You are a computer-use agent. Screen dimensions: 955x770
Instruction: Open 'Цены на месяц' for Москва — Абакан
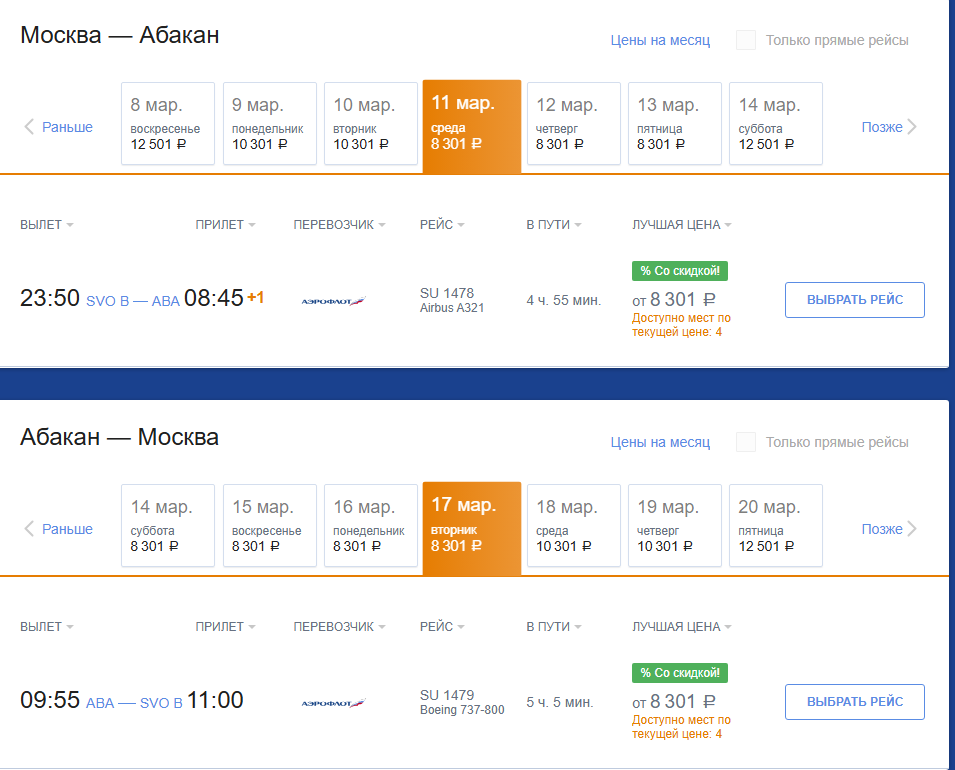tap(660, 40)
